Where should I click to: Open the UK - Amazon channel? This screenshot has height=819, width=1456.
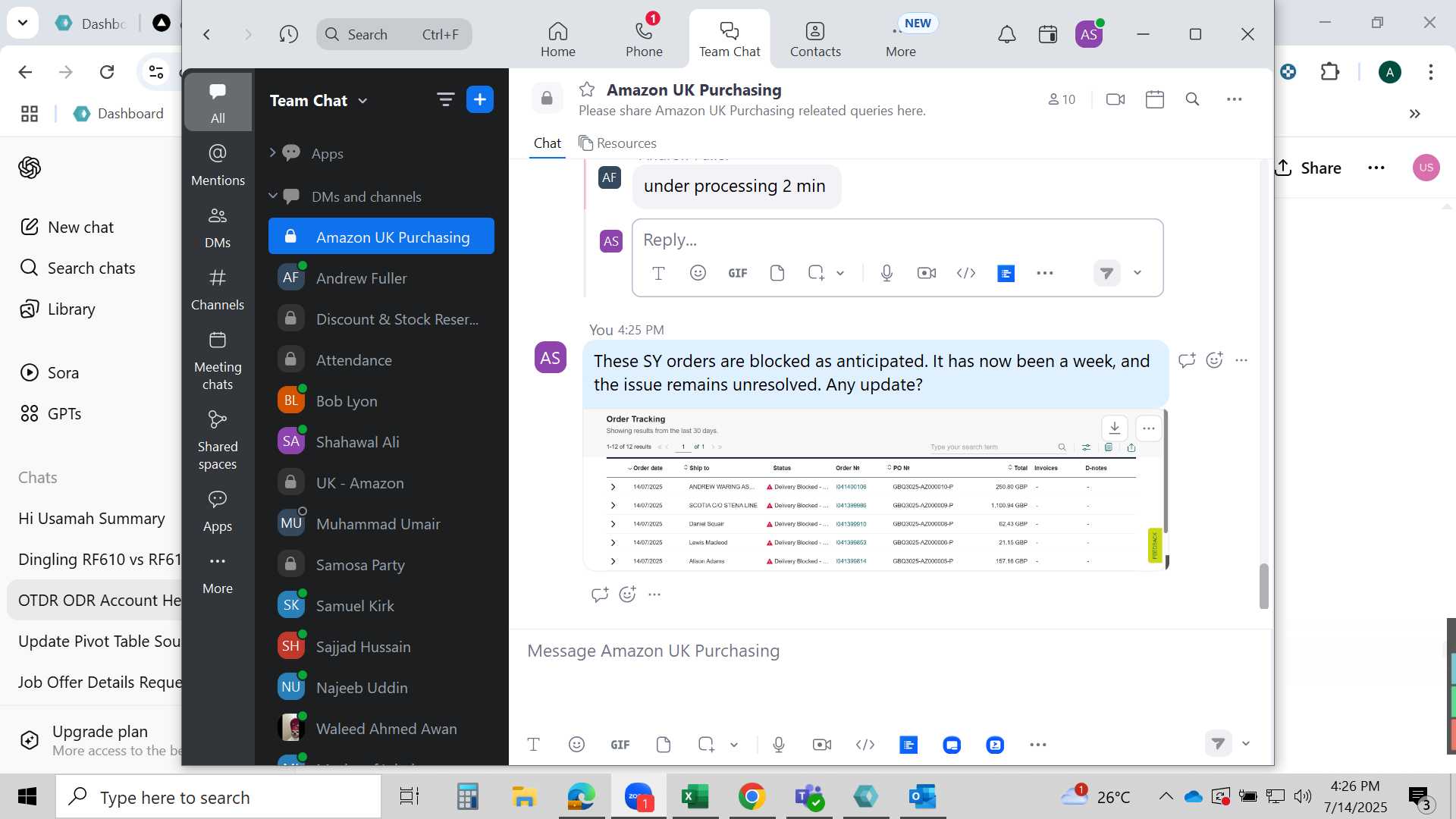point(381,483)
